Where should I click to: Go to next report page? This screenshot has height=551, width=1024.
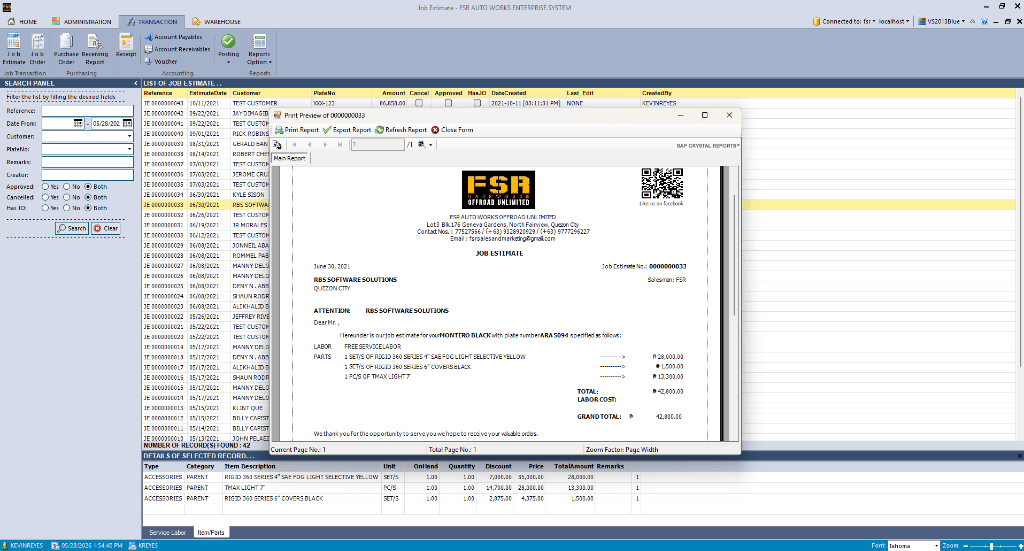tap(325, 145)
